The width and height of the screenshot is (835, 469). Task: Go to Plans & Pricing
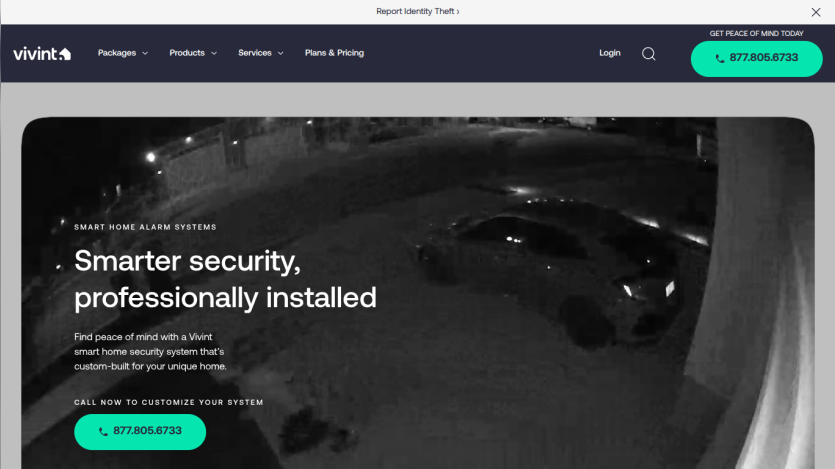click(334, 53)
